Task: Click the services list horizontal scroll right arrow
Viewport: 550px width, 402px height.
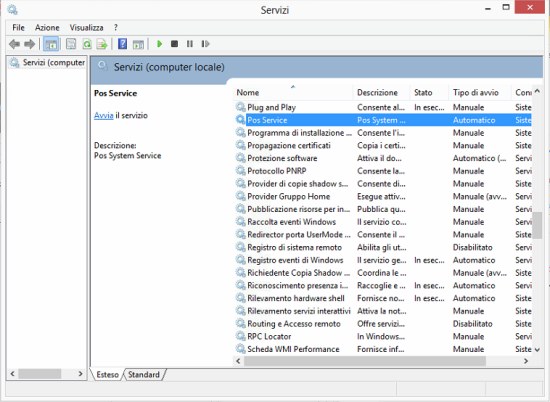Action: [526, 361]
